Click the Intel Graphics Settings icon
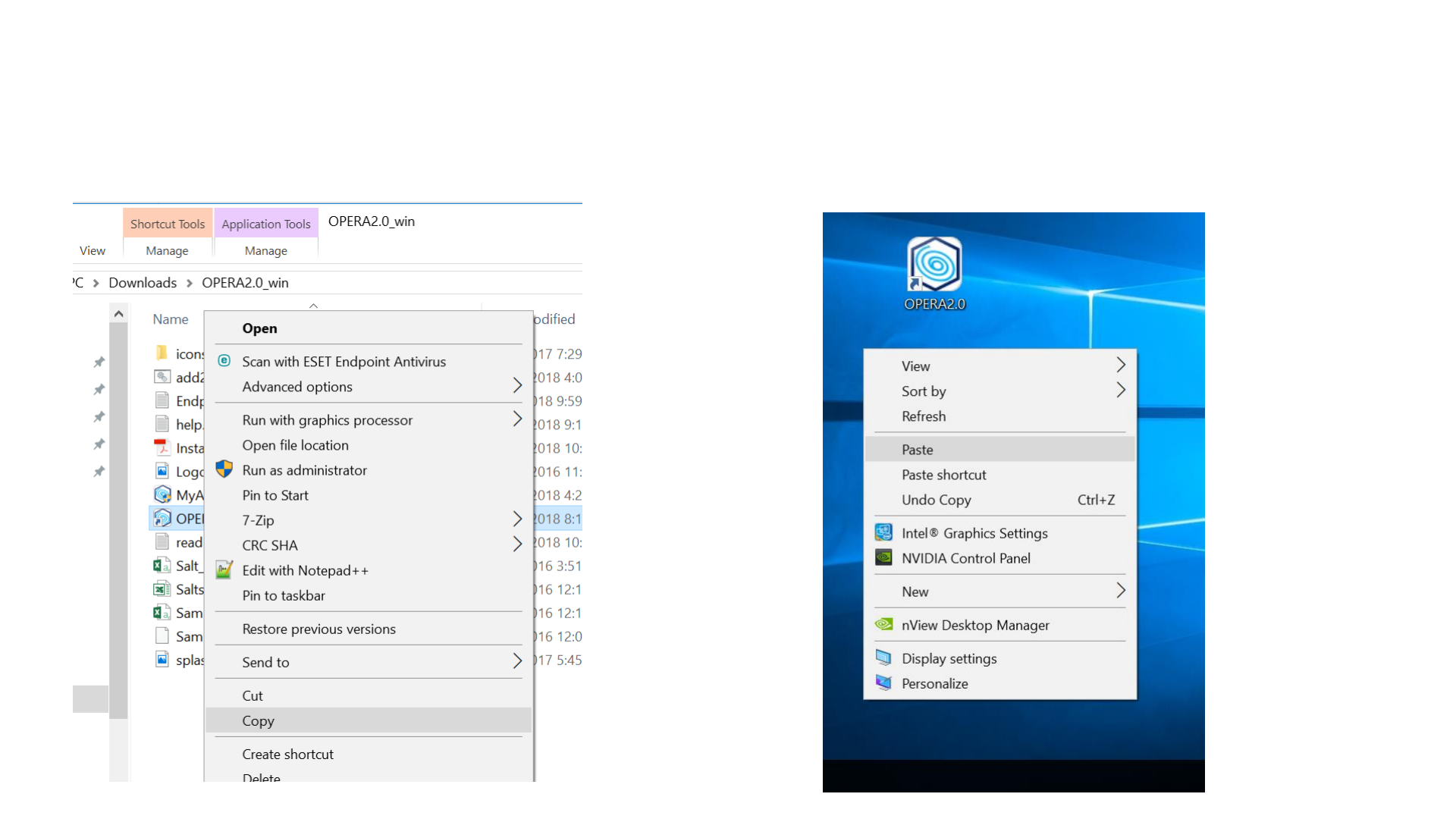Viewport: 1456px width, 819px height. [883, 532]
